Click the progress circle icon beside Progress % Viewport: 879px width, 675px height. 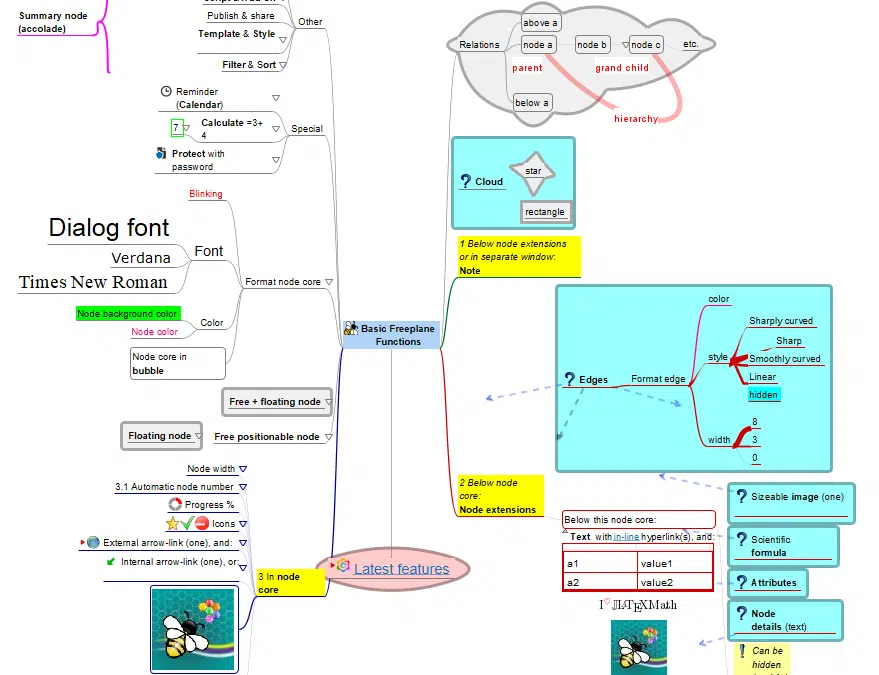pyautogui.click(x=174, y=504)
